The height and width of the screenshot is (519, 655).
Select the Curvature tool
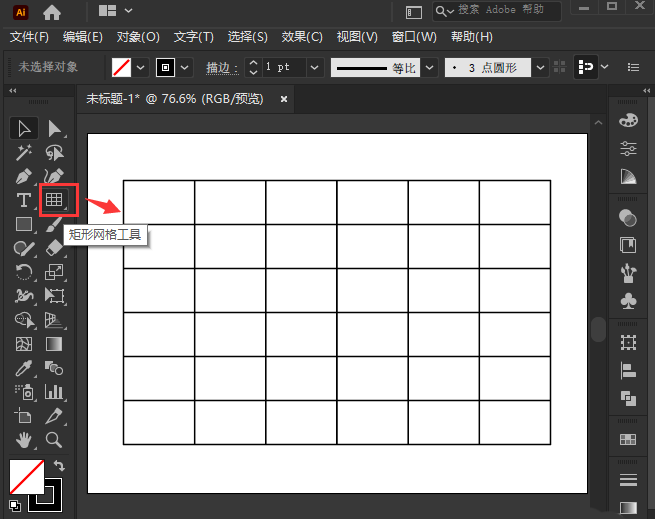(54, 176)
